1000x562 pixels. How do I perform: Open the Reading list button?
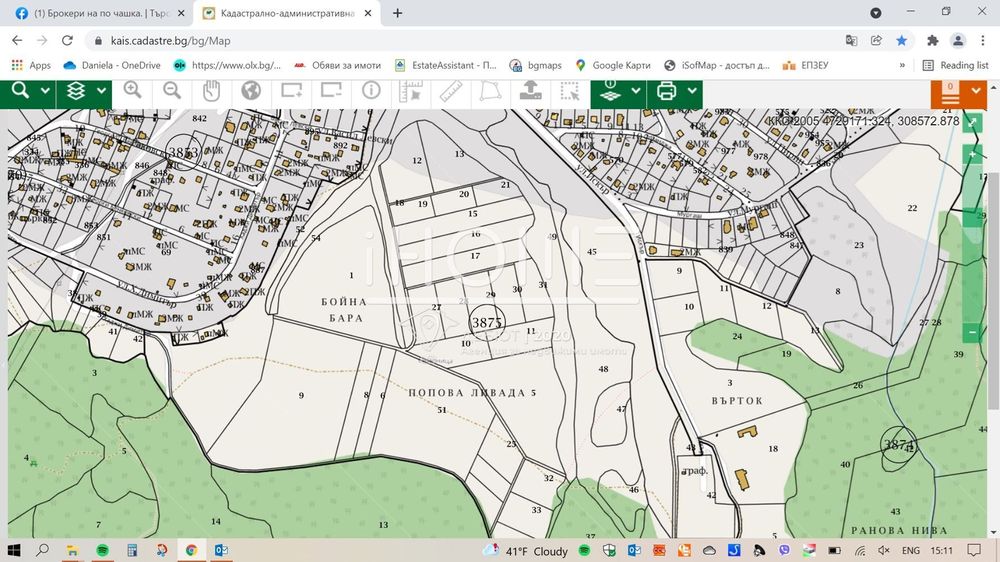(x=955, y=65)
